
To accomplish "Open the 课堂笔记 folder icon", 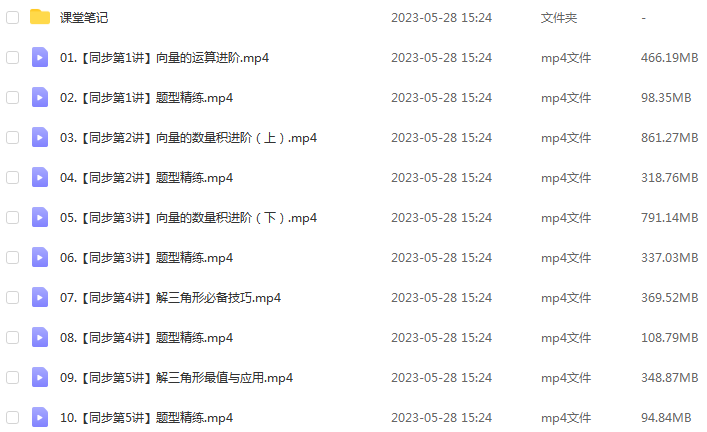I will tap(40, 17).
